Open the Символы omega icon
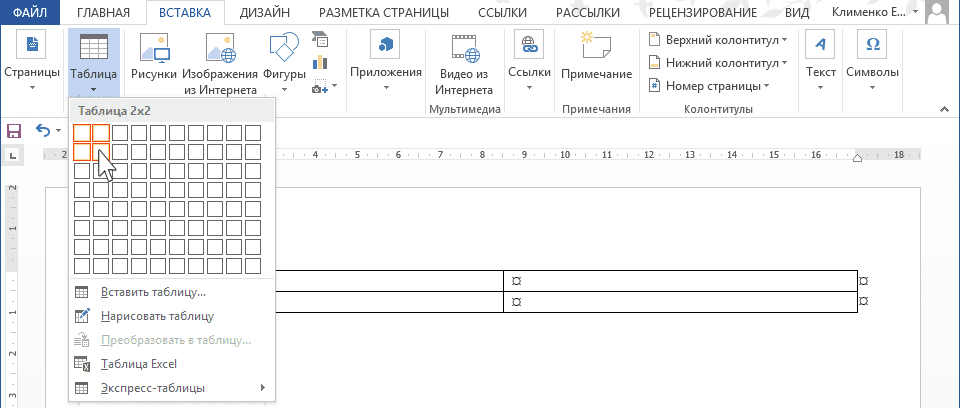 (872, 46)
